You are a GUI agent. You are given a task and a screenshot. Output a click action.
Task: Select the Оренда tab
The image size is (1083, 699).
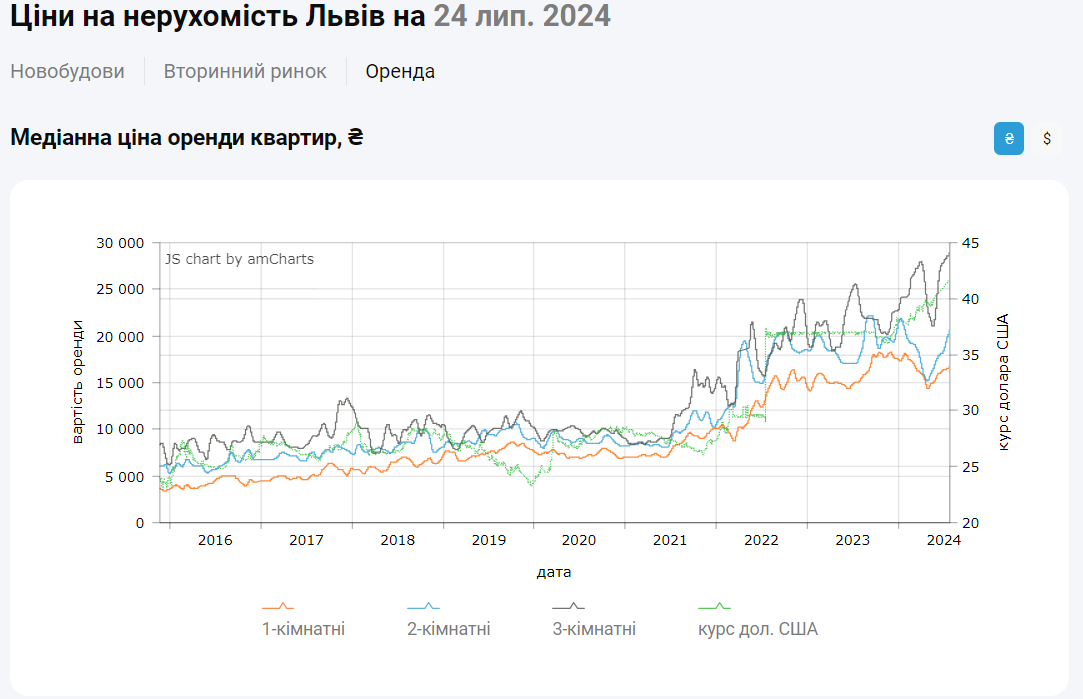pos(399,71)
